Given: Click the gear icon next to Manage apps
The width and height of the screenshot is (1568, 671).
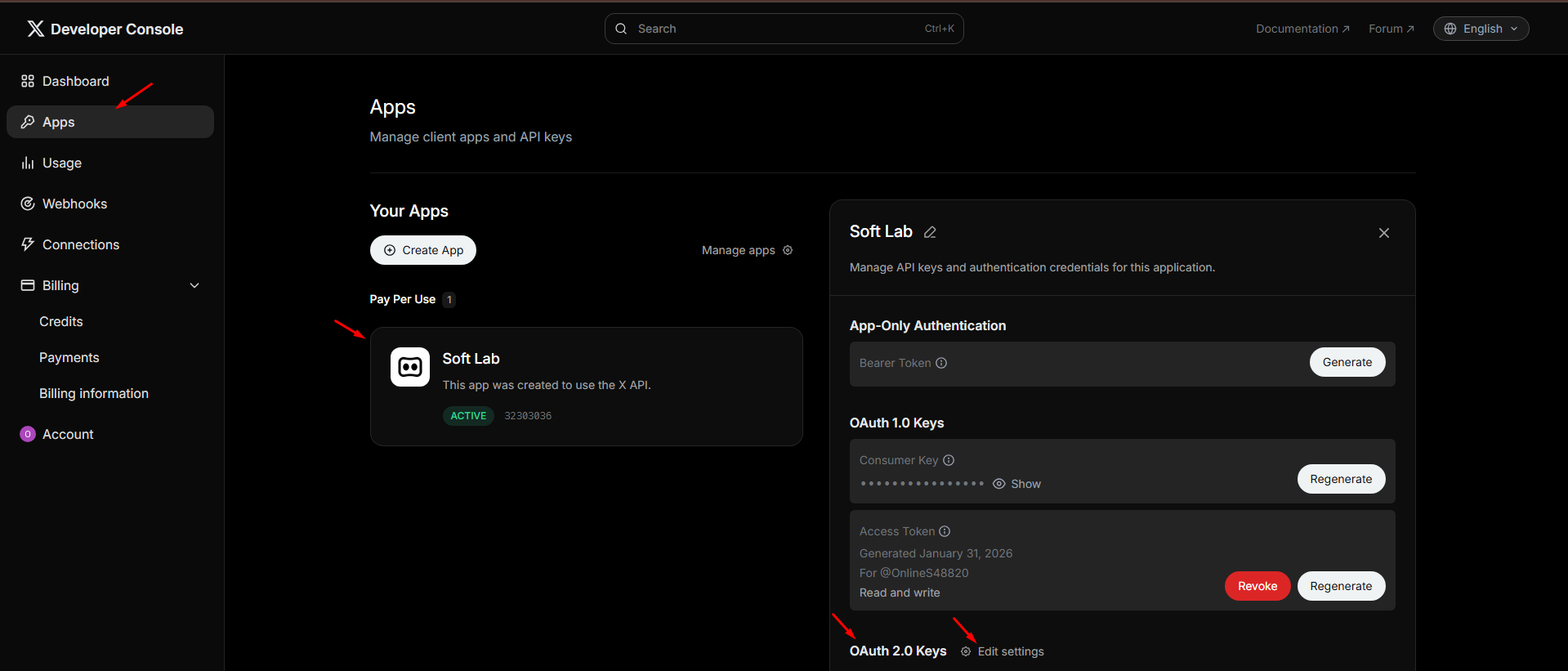Looking at the screenshot, I should (788, 250).
